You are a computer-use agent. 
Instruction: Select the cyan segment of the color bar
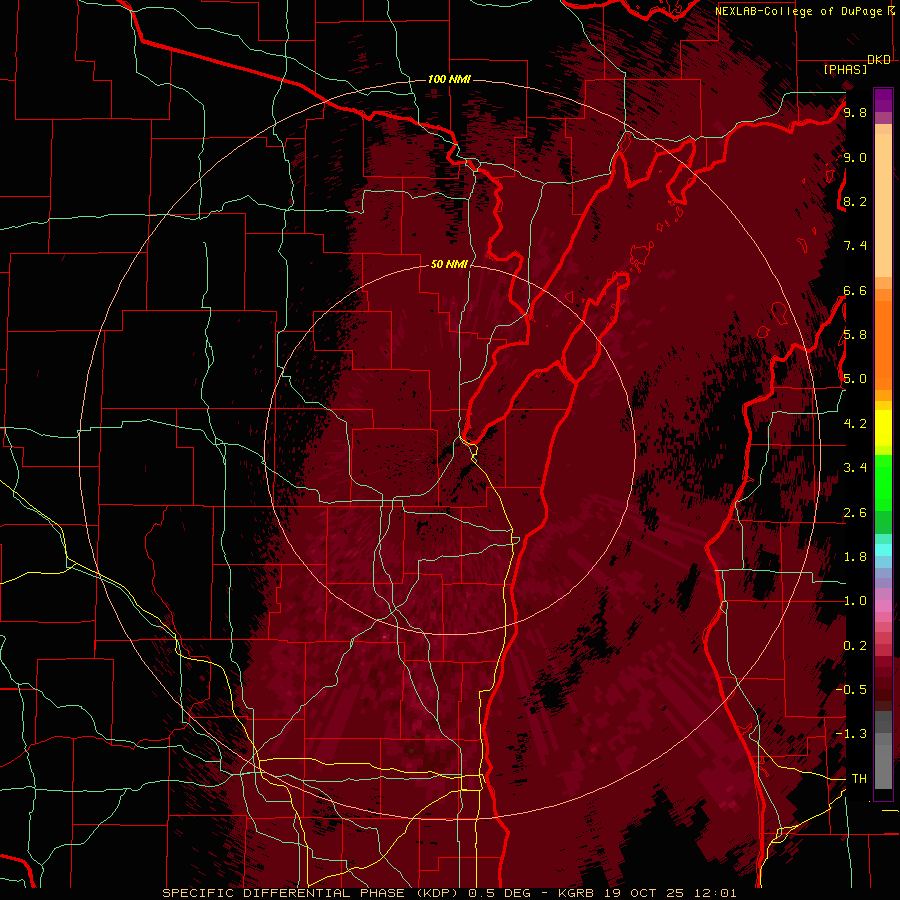click(883, 550)
